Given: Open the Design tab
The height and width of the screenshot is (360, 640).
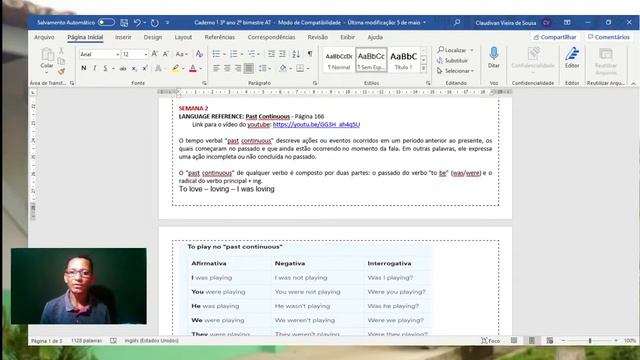Looking at the screenshot, I should click(x=153, y=37).
